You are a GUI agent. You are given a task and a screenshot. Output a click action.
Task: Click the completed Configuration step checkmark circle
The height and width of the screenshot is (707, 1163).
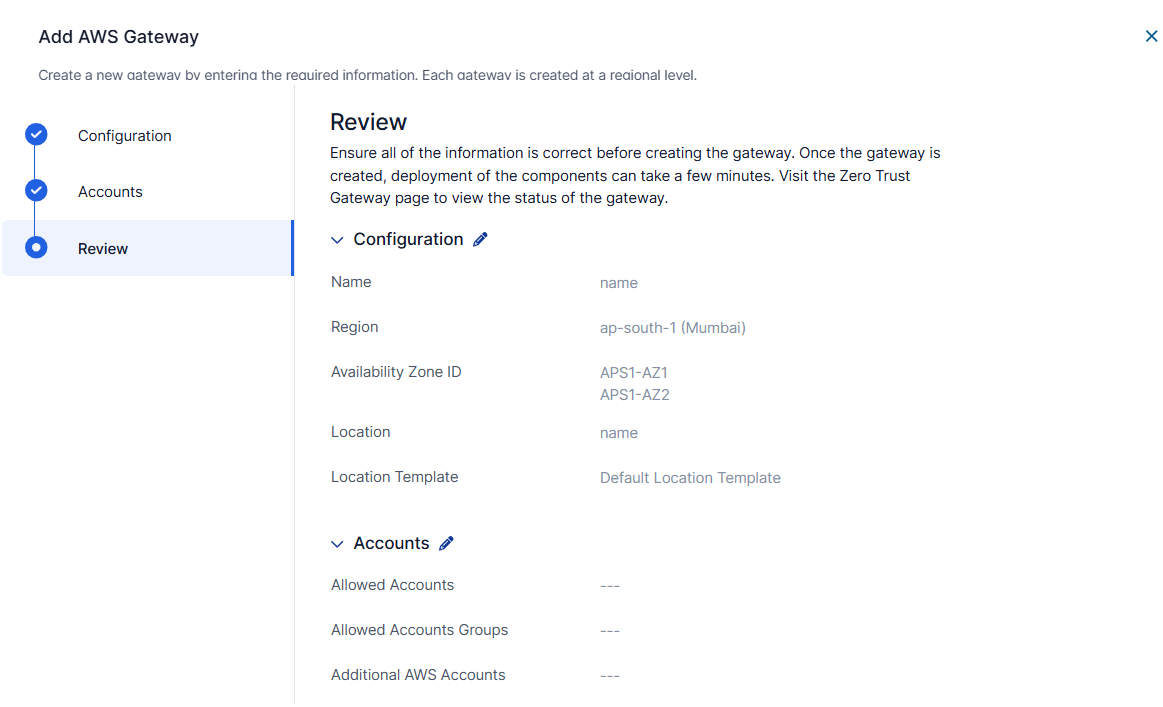[36, 134]
